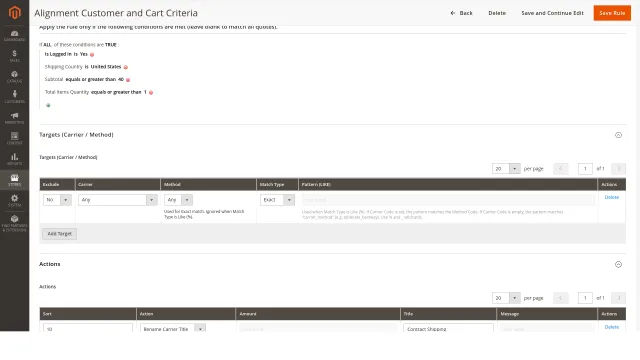Screen dimensions: 640x360
Task: Click the Save Rule button
Action: (612, 13)
